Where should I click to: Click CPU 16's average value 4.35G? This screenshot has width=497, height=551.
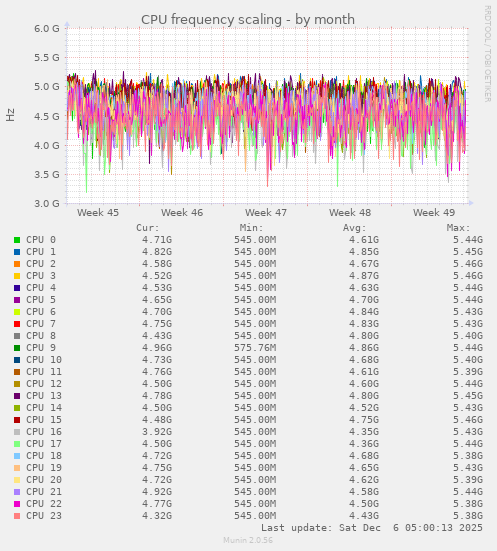364,432
